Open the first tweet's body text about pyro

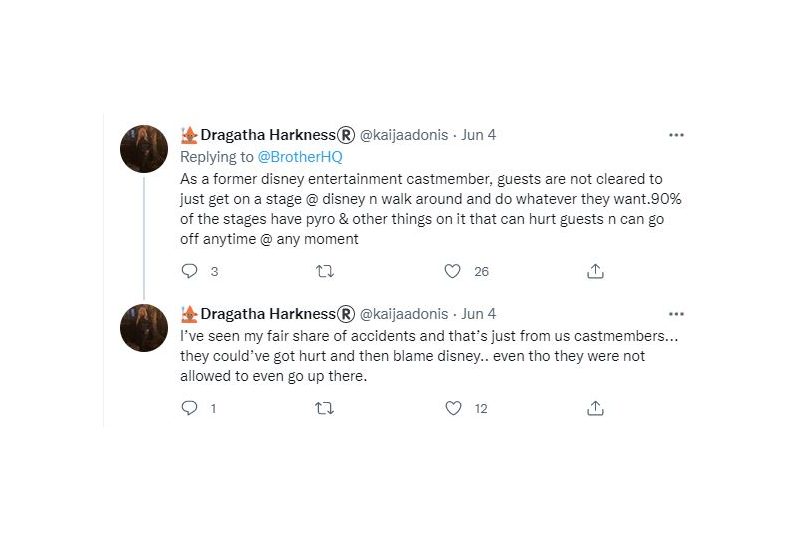click(x=431, y=209)
